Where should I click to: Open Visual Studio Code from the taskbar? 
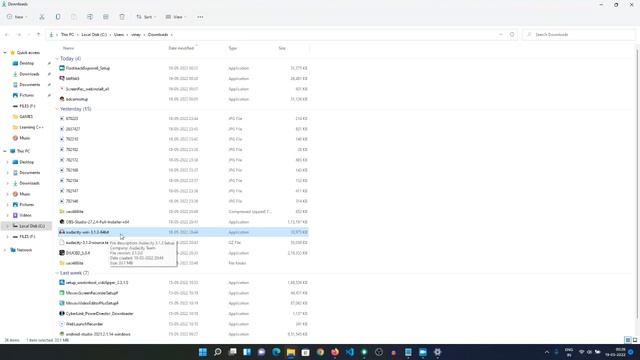pos(349,352)
